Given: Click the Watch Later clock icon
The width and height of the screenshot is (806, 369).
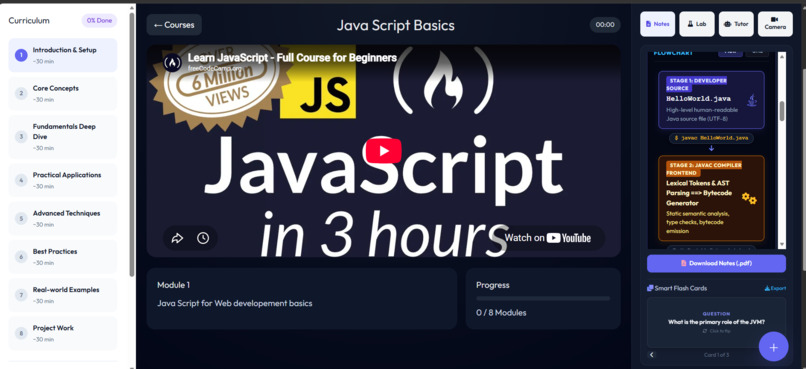Looking at the screenshot, I should point(203,238).
